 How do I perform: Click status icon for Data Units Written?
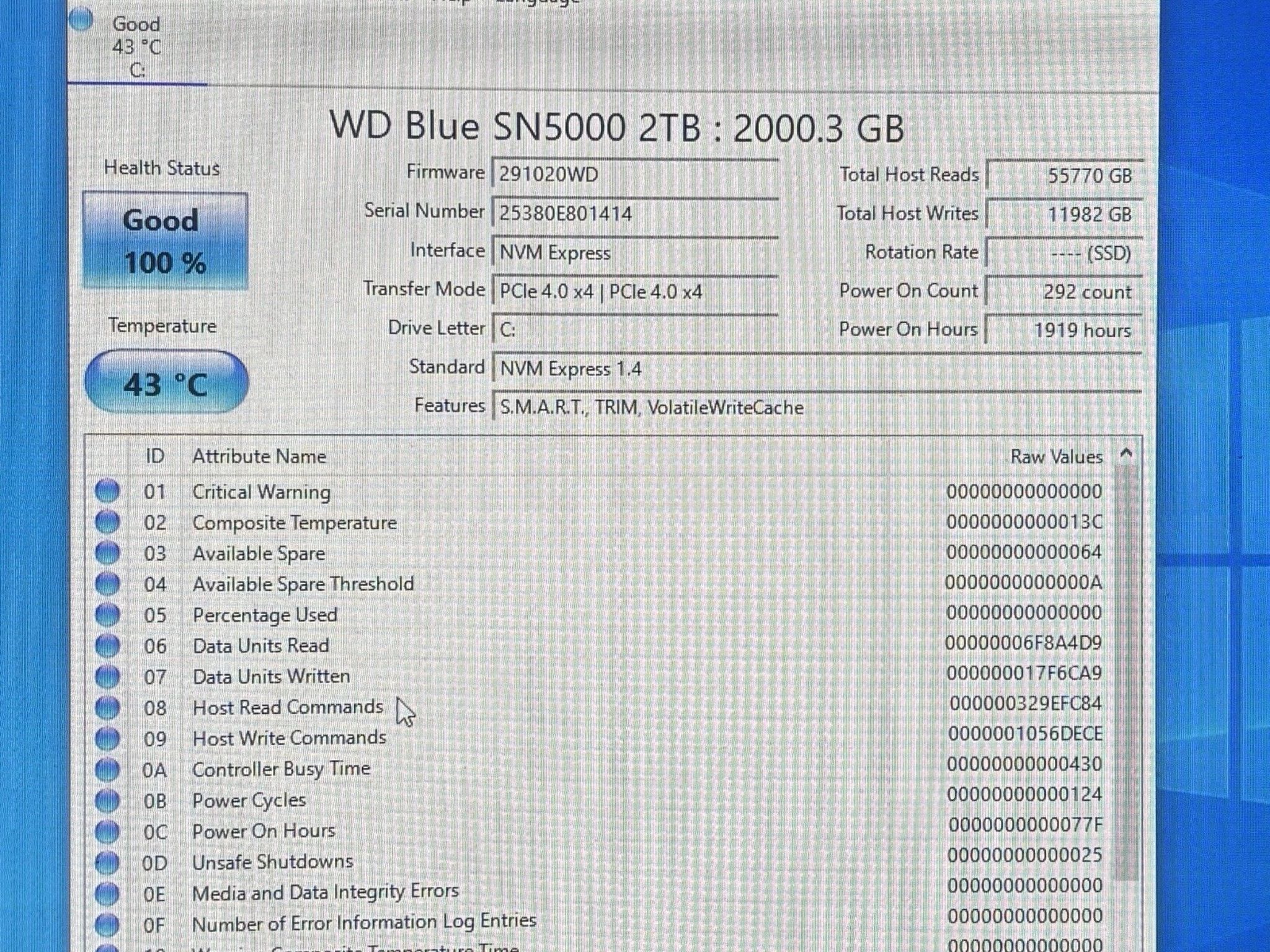click(x=107, y=677)
